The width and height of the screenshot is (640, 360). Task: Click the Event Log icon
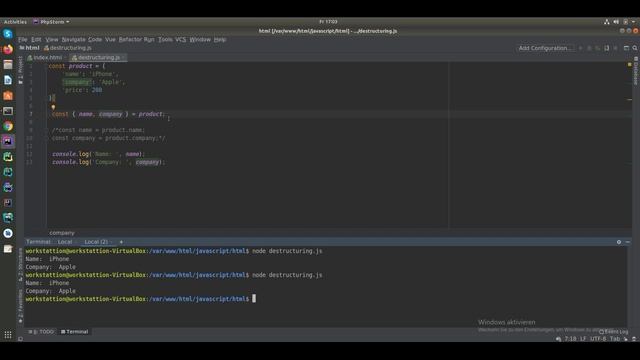click(x=613, y=332)
